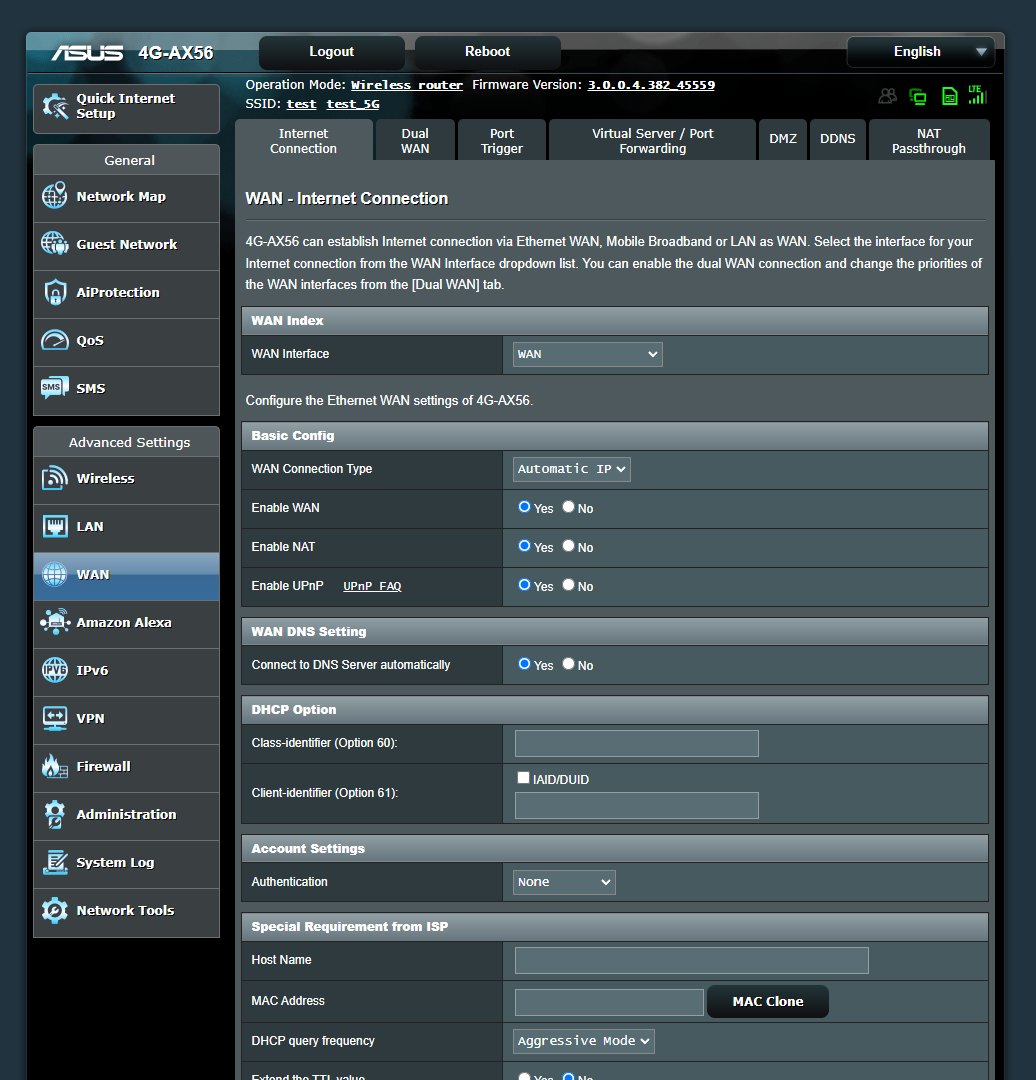This screenshot has height=1080, width=1036.
Task: Click the Wireless signal icon
Action: point(54,478)
